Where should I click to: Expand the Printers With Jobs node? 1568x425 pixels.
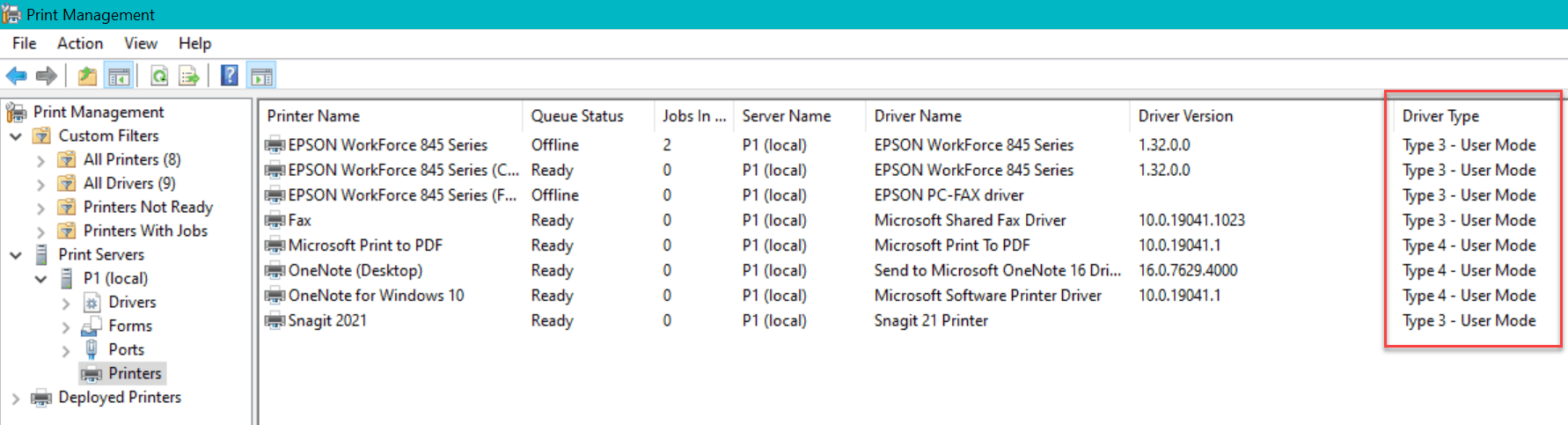40,231
